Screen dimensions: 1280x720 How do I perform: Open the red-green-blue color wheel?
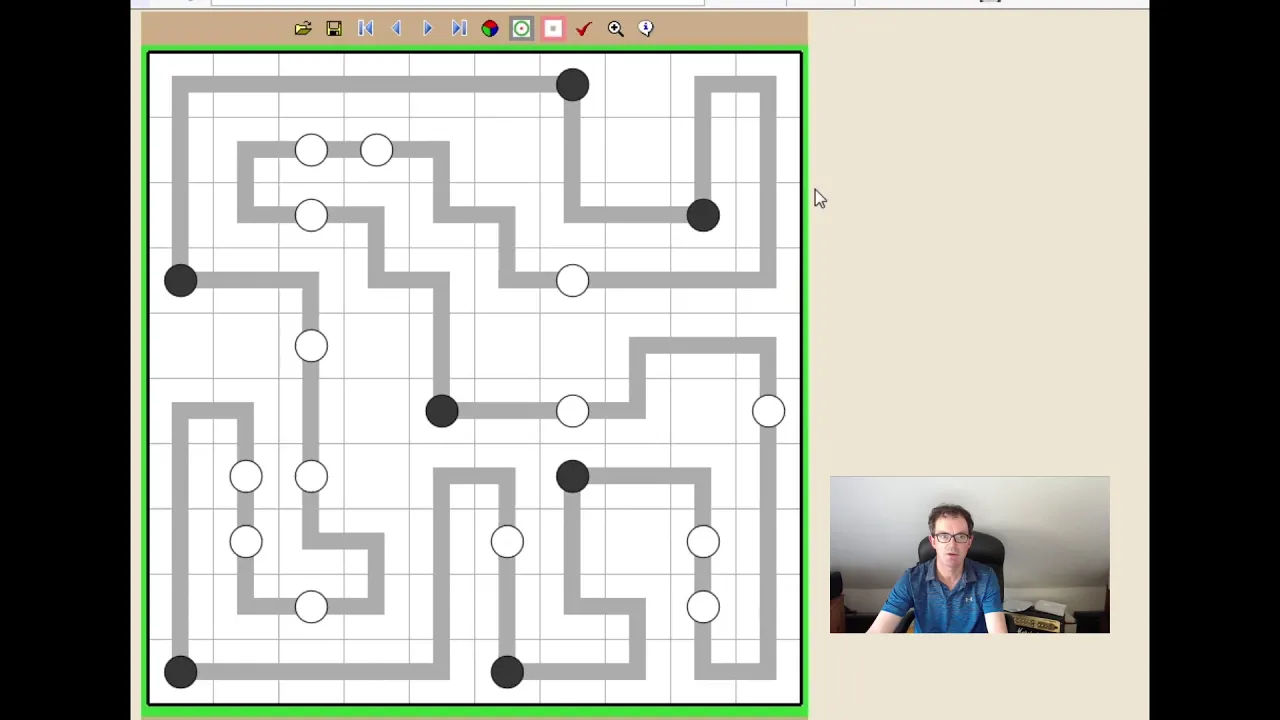point(490,29)
